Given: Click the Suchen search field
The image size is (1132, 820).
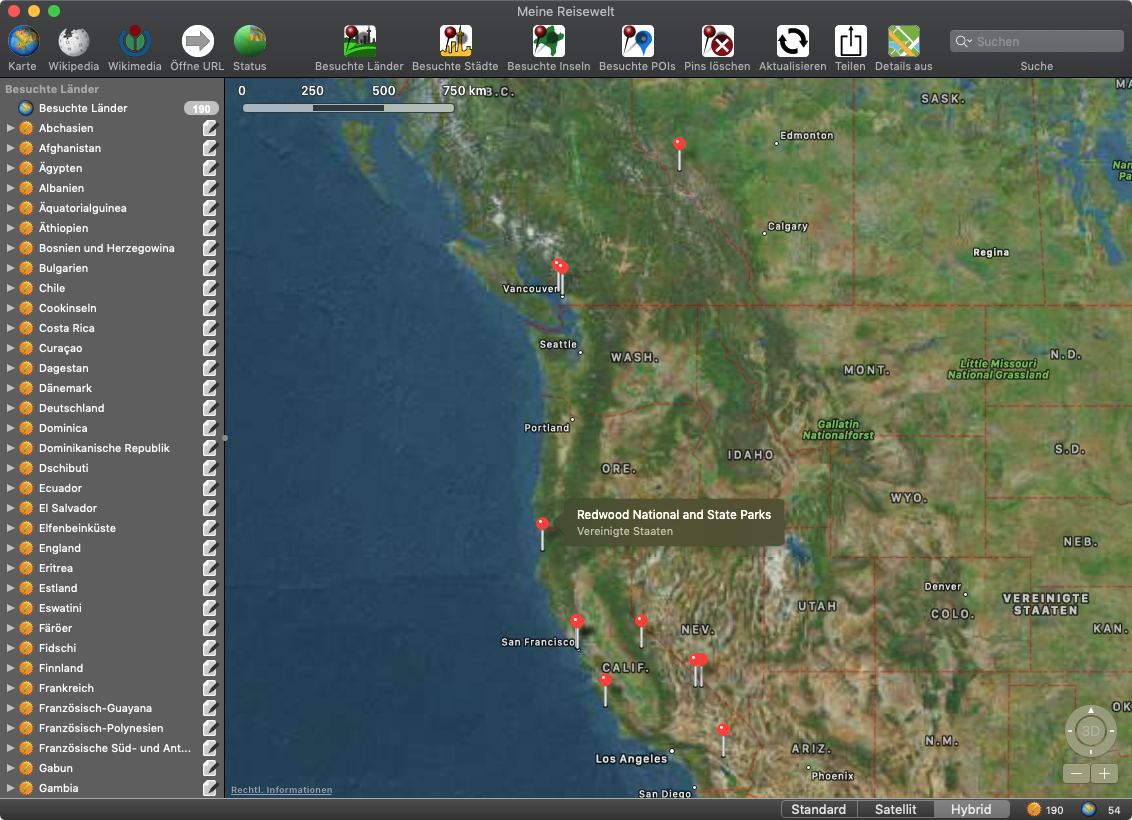Looking at the screenshot, I should click(1042, 41).
